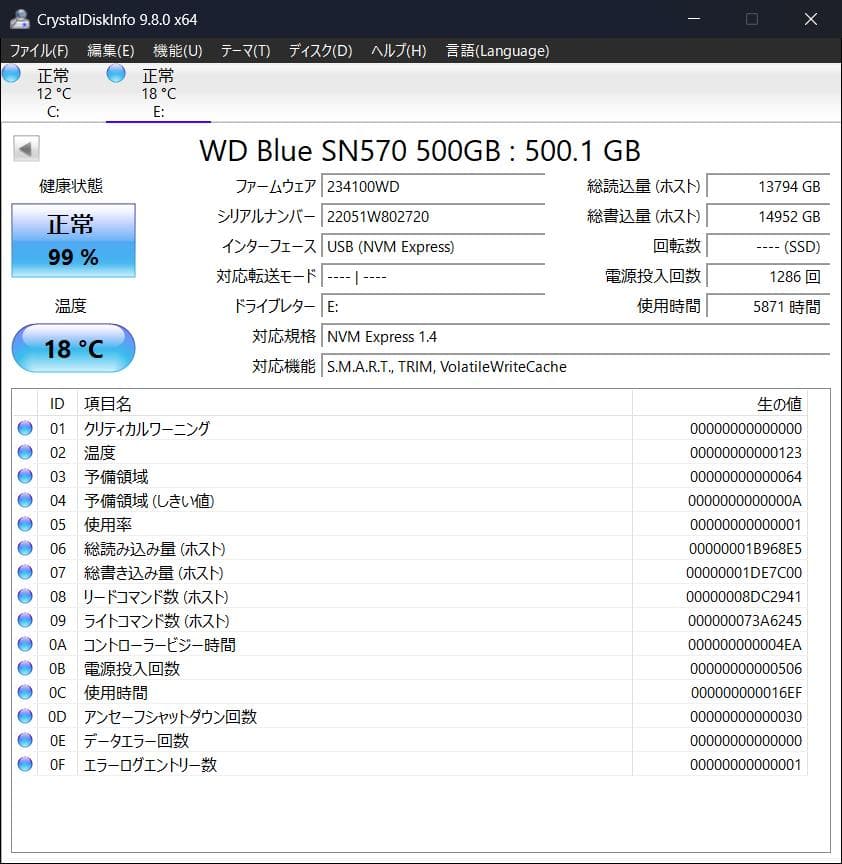Click the 項目名 column header
Viewport: 842px width, 864px height.
click(x=355, y=404)
